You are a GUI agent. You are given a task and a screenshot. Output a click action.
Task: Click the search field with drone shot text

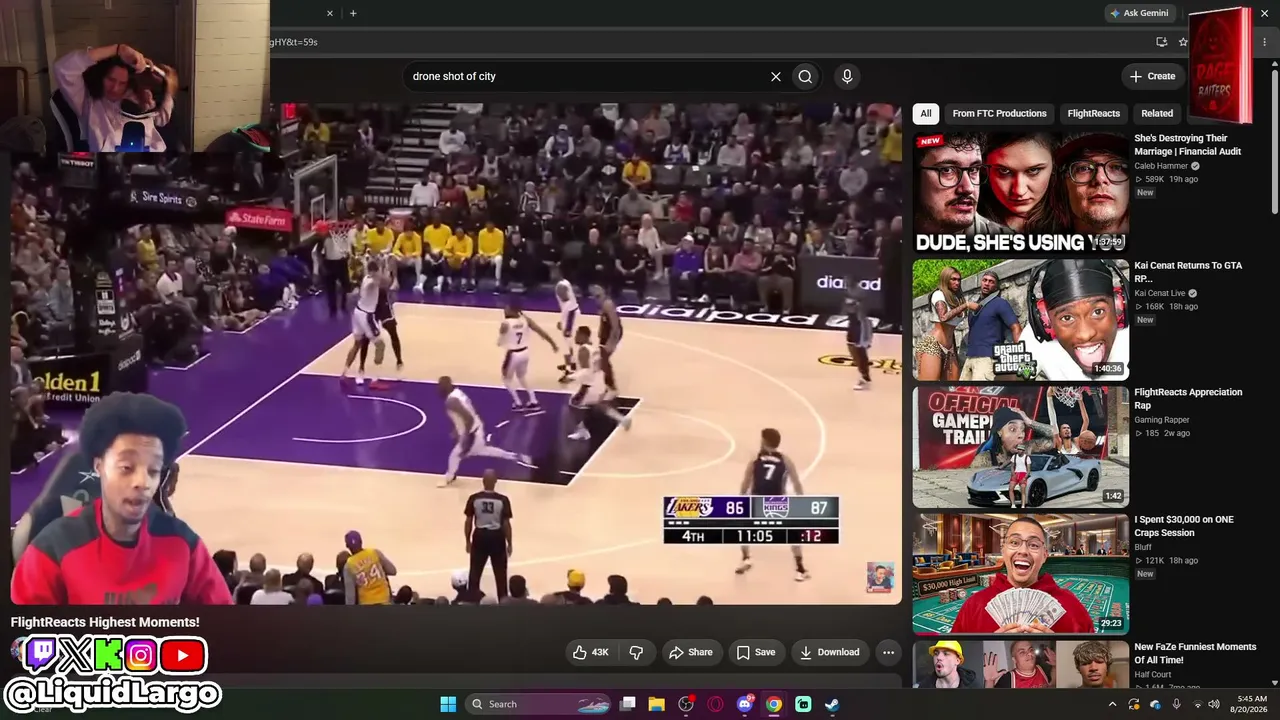click(x=585, y=76)
